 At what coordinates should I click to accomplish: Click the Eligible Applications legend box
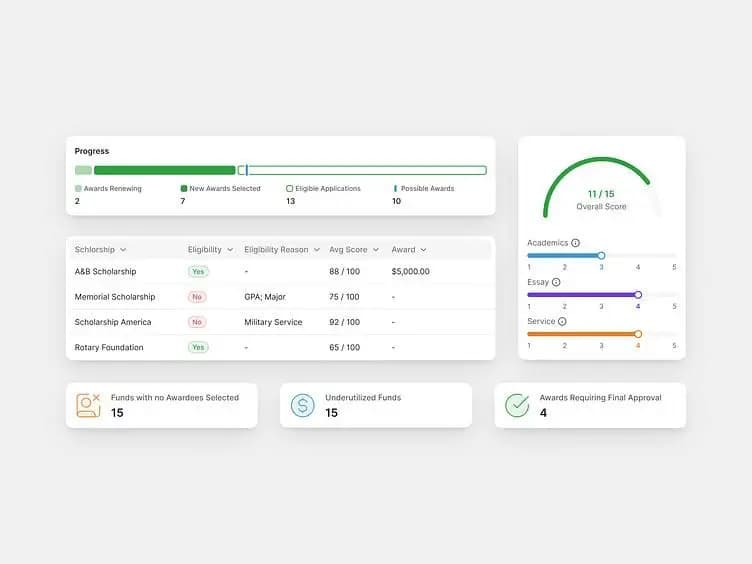[x=289, y=188]
